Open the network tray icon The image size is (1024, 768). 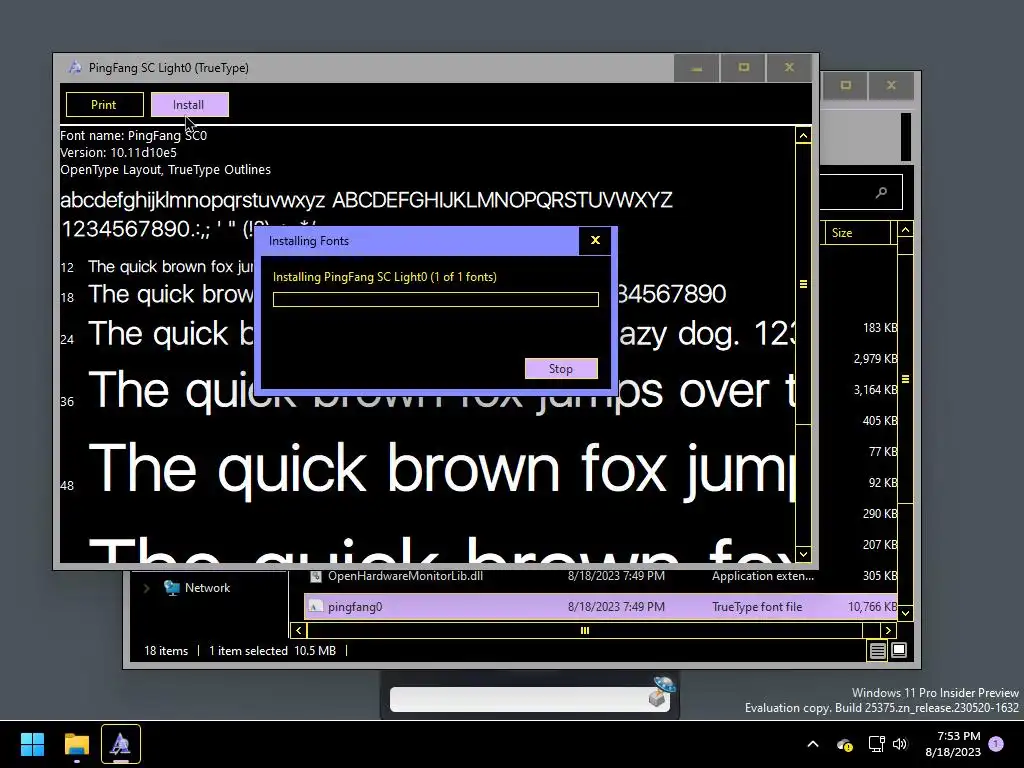tap(876, 744)
